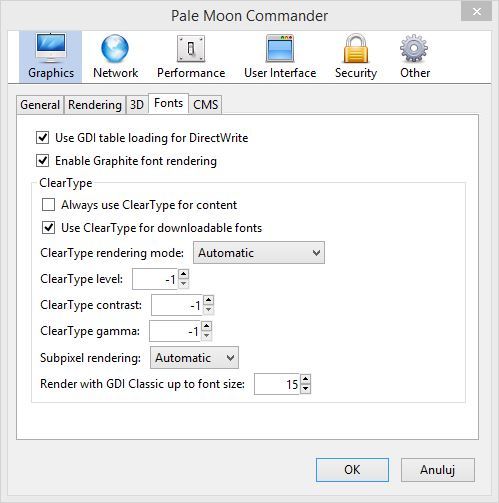
Task: Close the Pale Moon Commander window
Action: pyautogui.click(x=477, y=12)
